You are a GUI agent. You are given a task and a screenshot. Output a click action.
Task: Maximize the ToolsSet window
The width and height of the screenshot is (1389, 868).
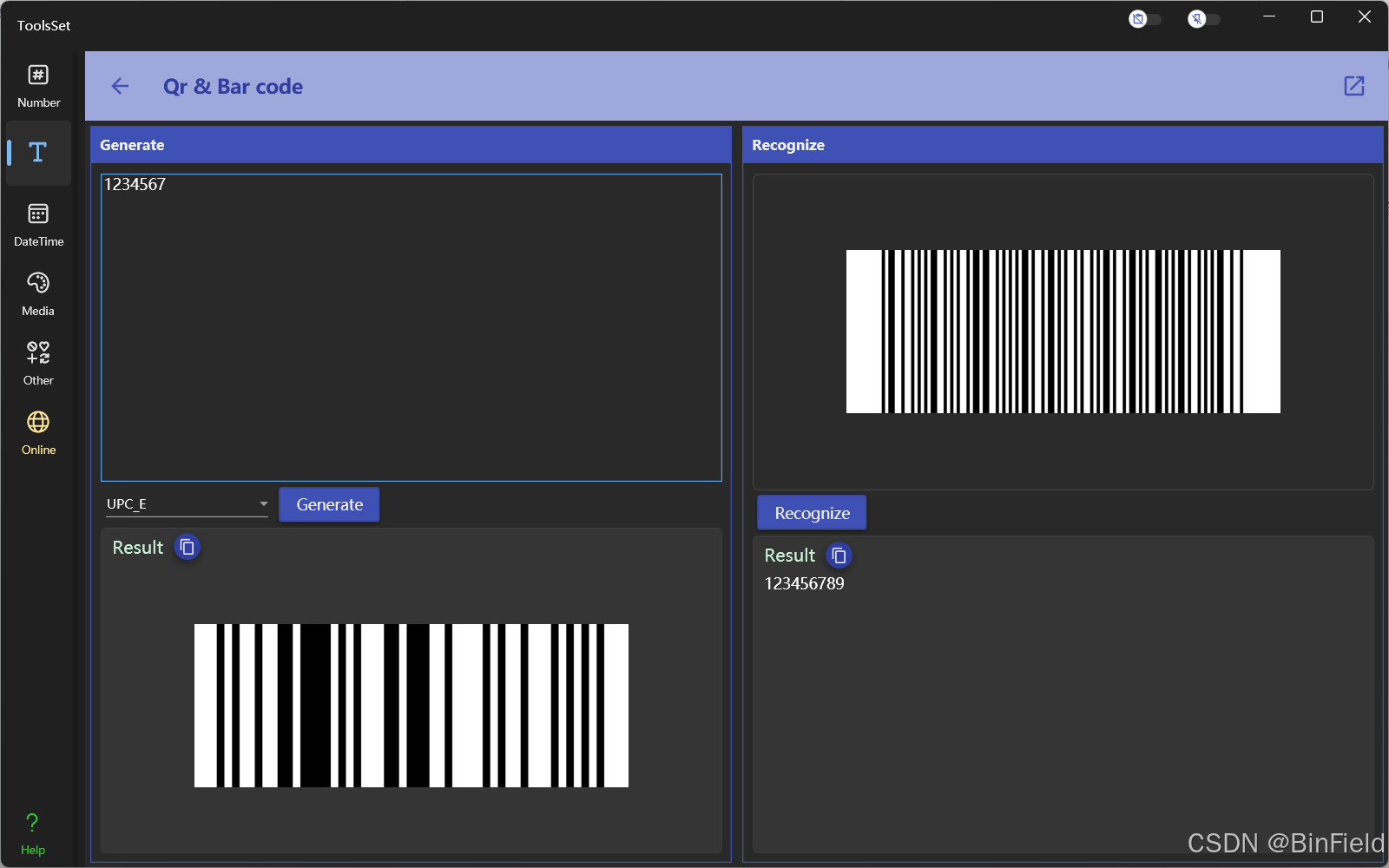point(1317,17)
